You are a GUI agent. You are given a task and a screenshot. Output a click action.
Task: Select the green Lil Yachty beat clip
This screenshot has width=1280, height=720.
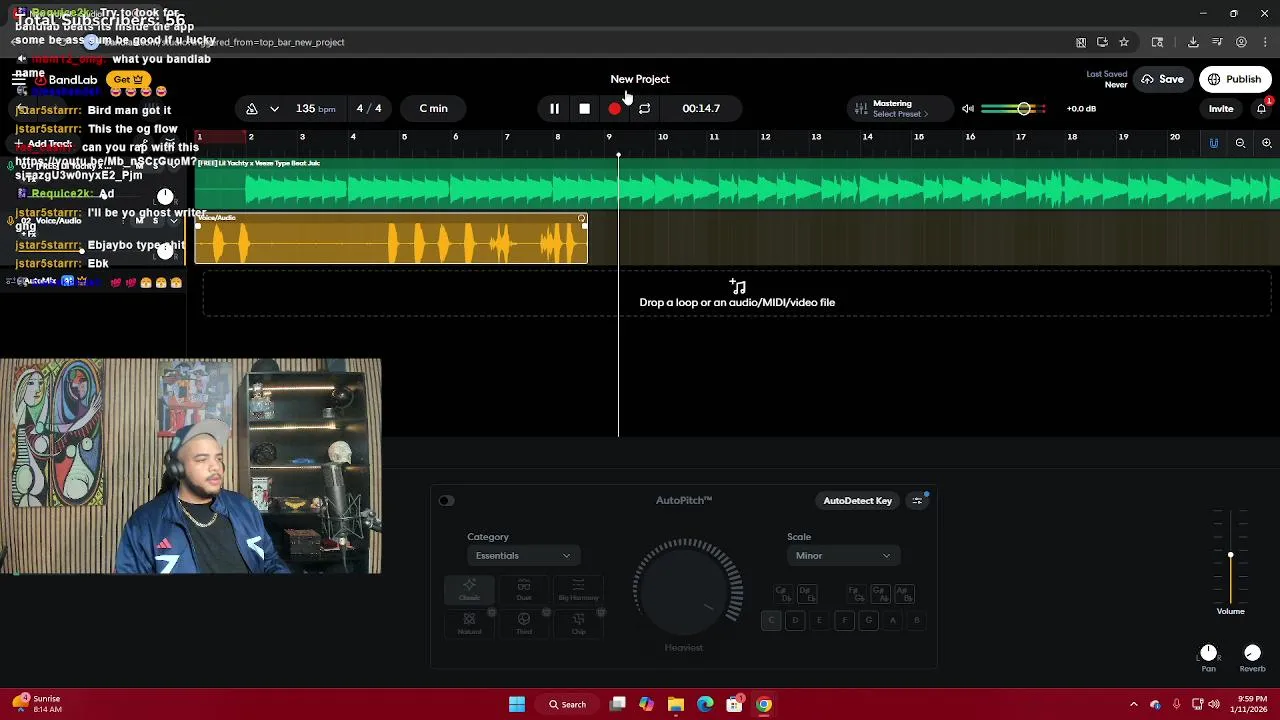click(737, 184)
